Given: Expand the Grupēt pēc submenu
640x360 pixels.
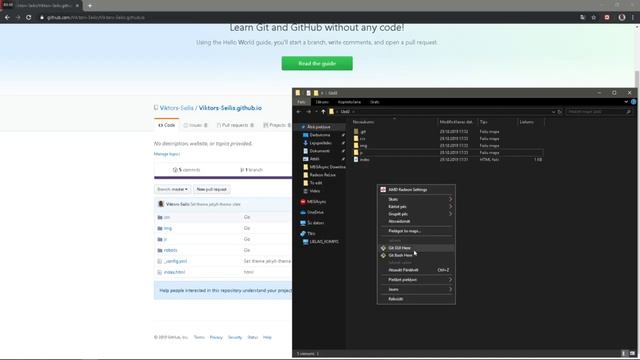Looking at the screenshot, I should coord(416,214).
